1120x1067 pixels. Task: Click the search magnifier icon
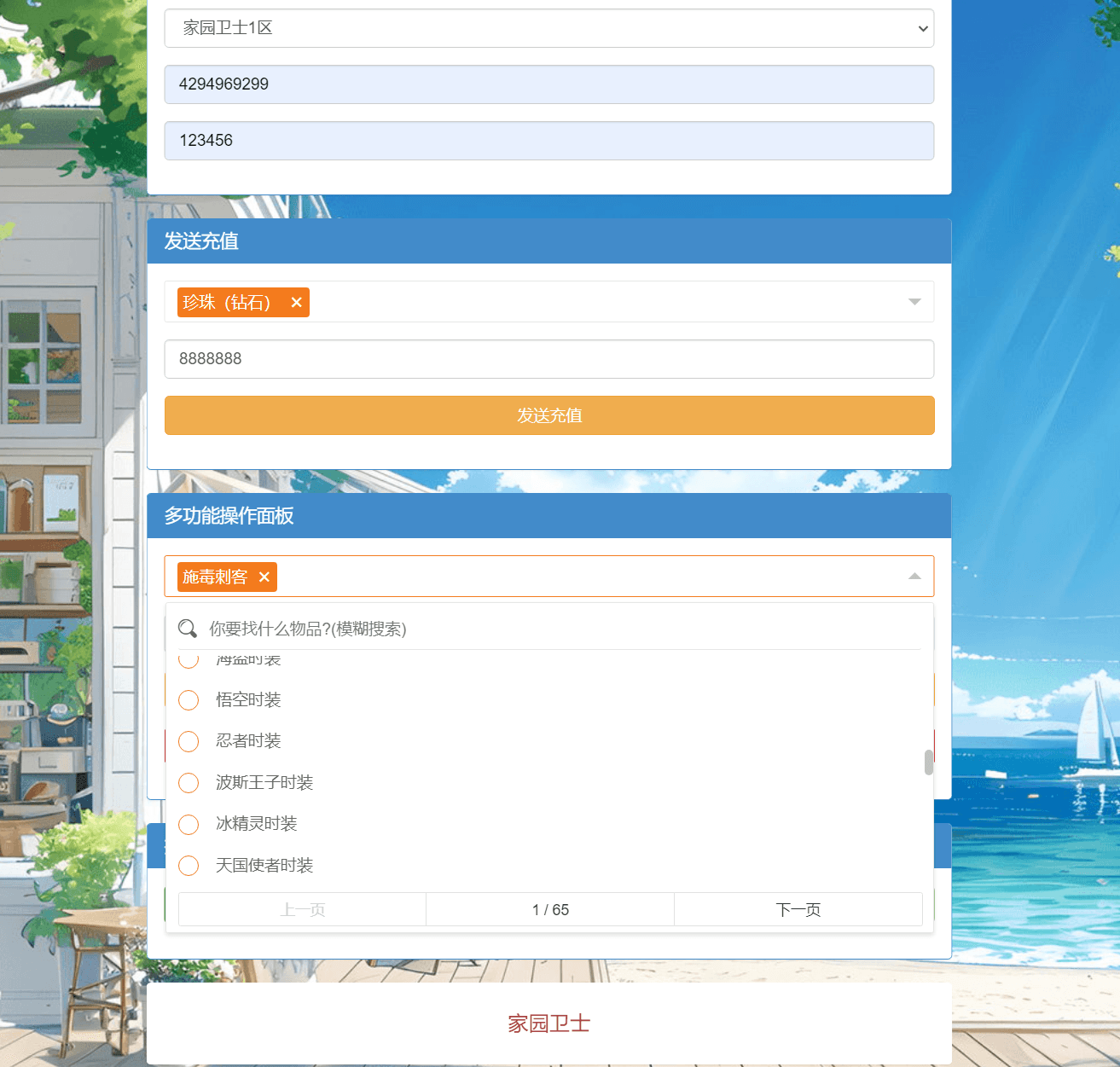[x=188, y=629]
